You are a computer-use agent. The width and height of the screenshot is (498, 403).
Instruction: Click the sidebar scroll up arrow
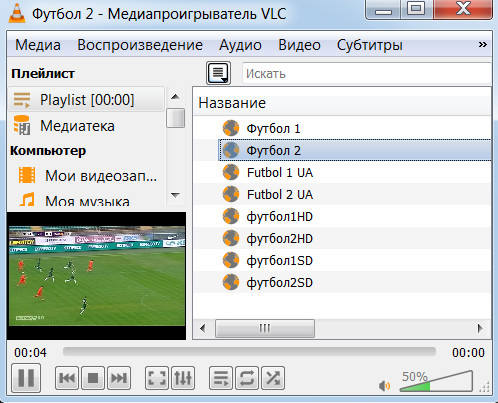175,97
